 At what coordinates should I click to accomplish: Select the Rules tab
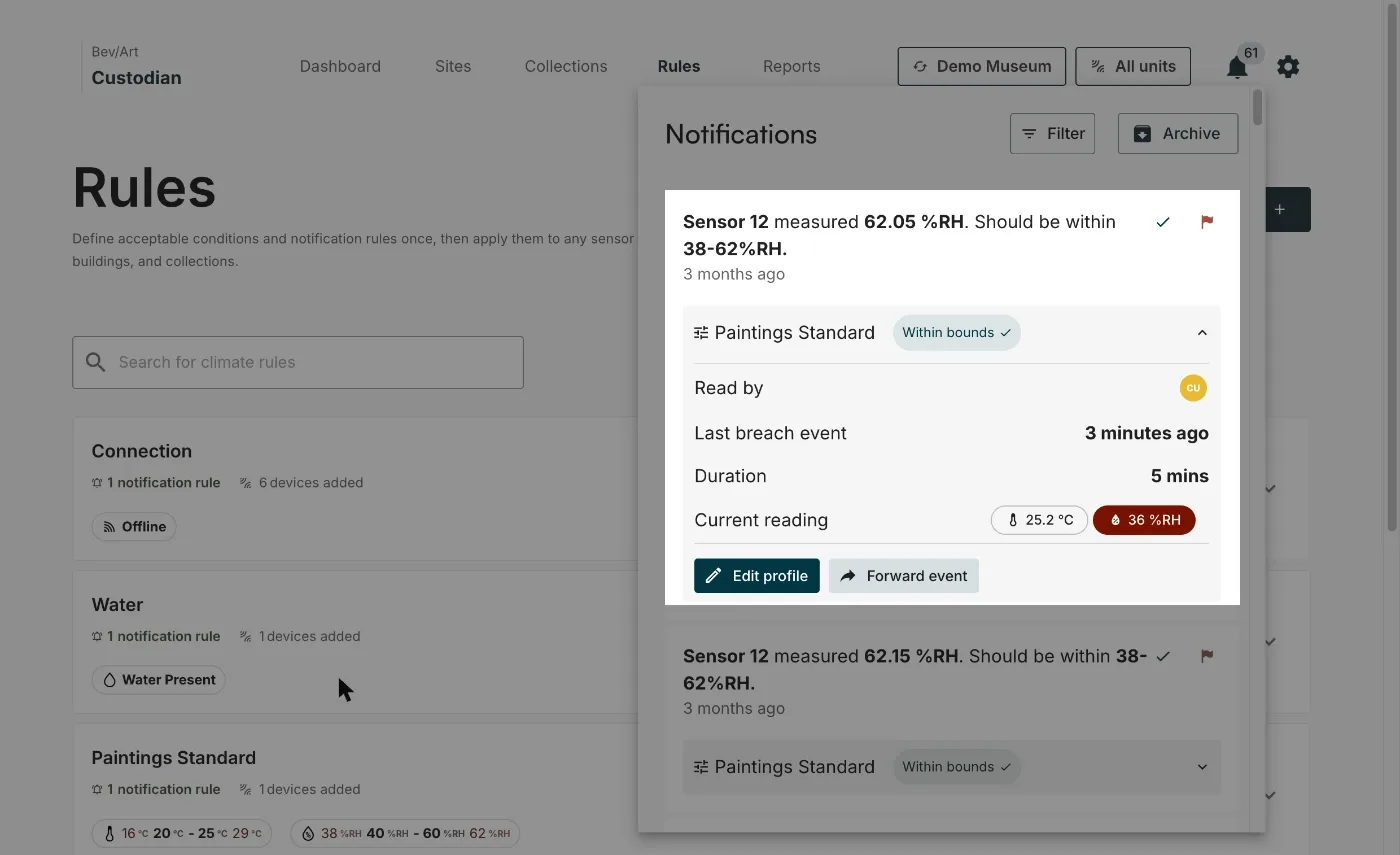[x=679, y=67]
